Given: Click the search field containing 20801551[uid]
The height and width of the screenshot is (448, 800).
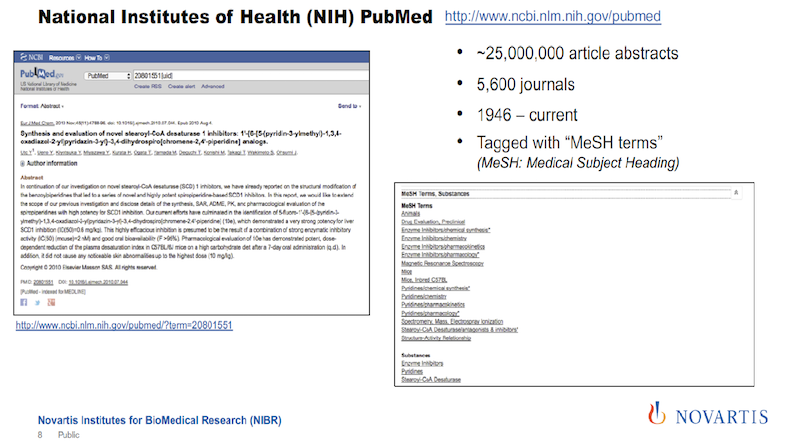Looking at the screenshot, I should [251, 76].
